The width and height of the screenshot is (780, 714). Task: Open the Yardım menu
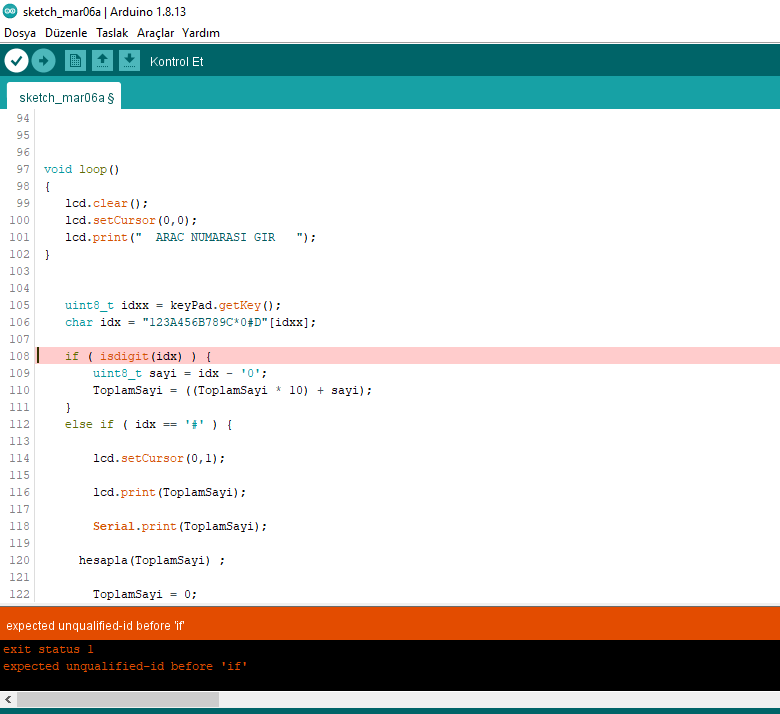200,33
